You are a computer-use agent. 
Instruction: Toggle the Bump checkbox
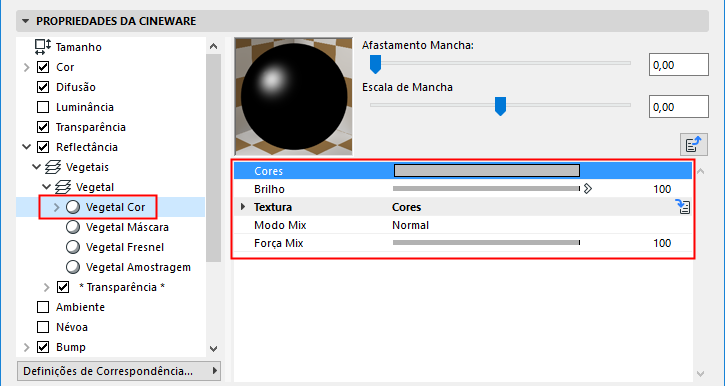(43, 347)
